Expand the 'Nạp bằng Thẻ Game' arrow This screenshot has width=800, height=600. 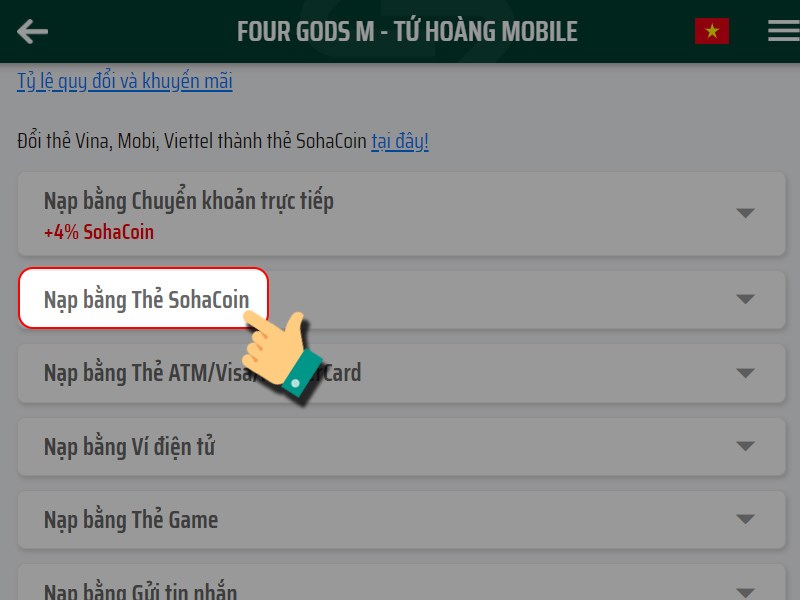745,520
